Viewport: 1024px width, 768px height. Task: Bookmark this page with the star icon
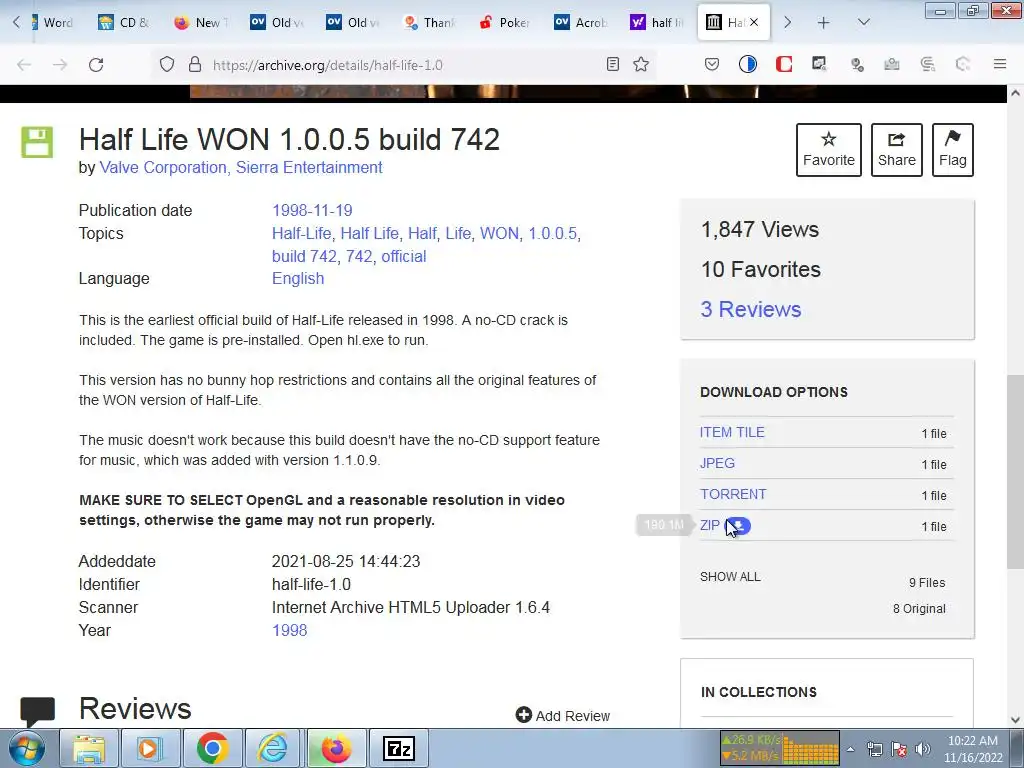(x=641, y=64)
